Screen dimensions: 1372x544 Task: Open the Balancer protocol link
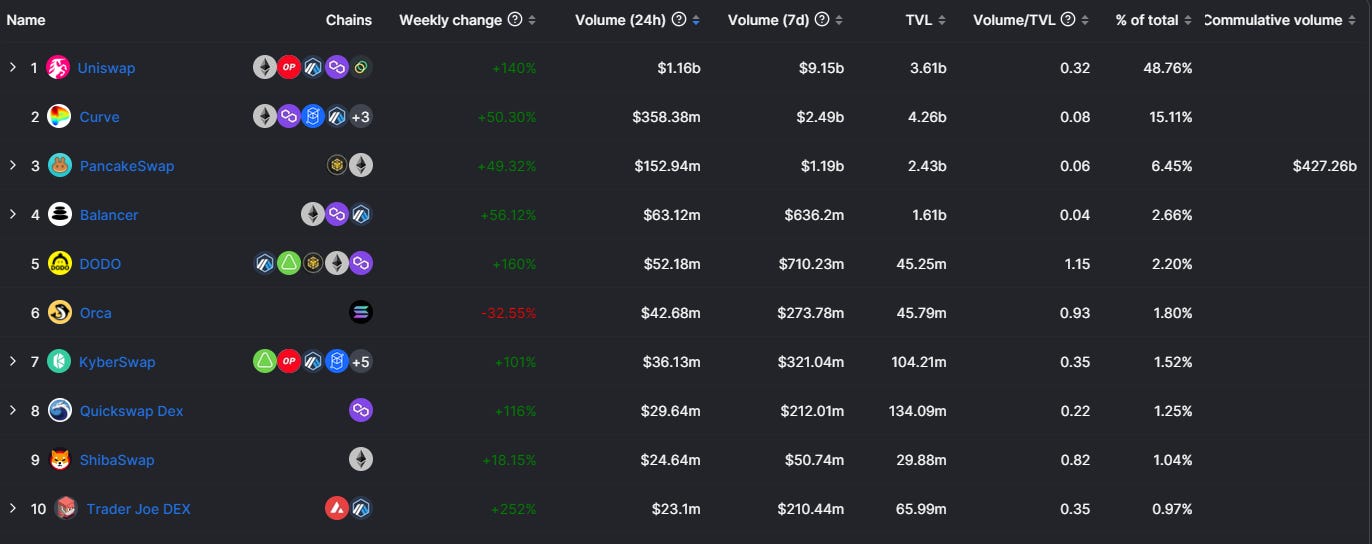(109, 215)
